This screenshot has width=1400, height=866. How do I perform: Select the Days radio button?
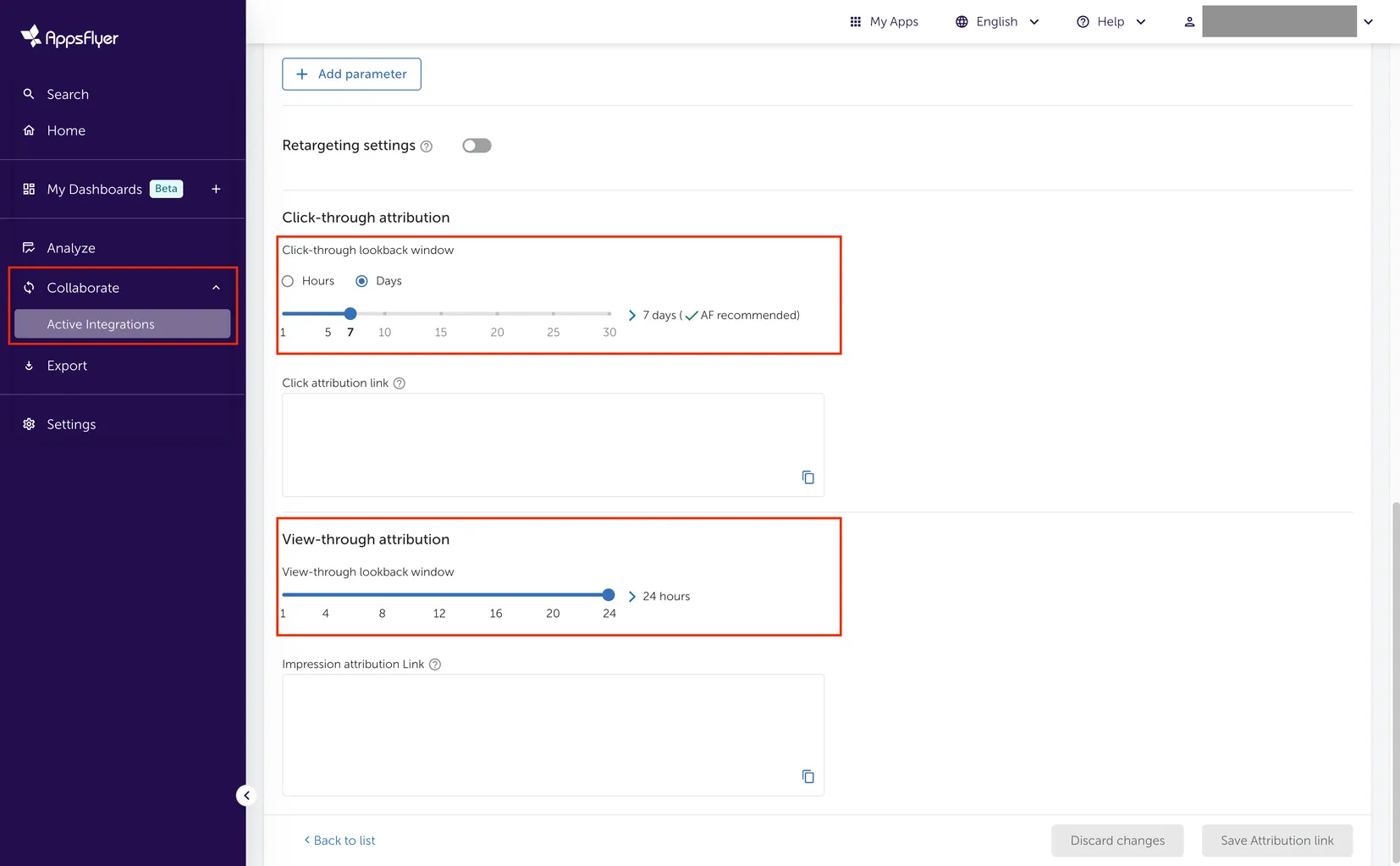tap(361, 280)
